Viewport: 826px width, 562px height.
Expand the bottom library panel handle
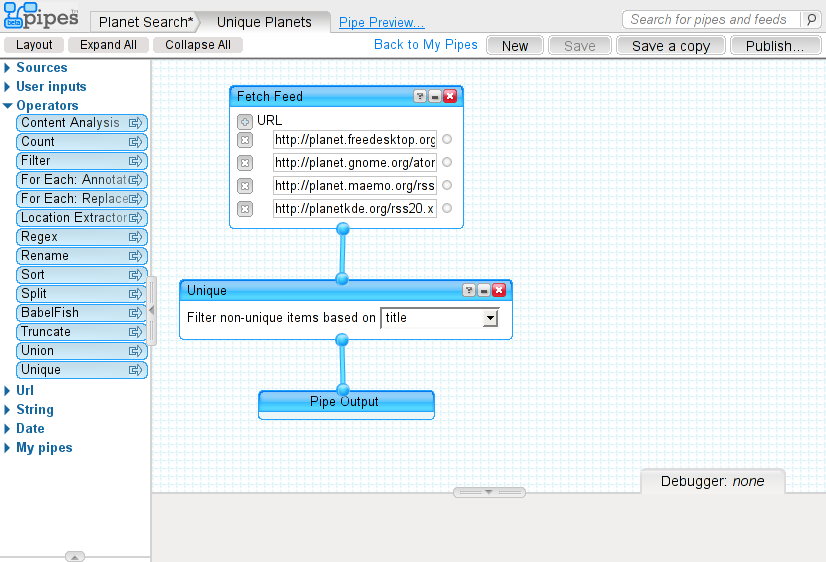75,557
